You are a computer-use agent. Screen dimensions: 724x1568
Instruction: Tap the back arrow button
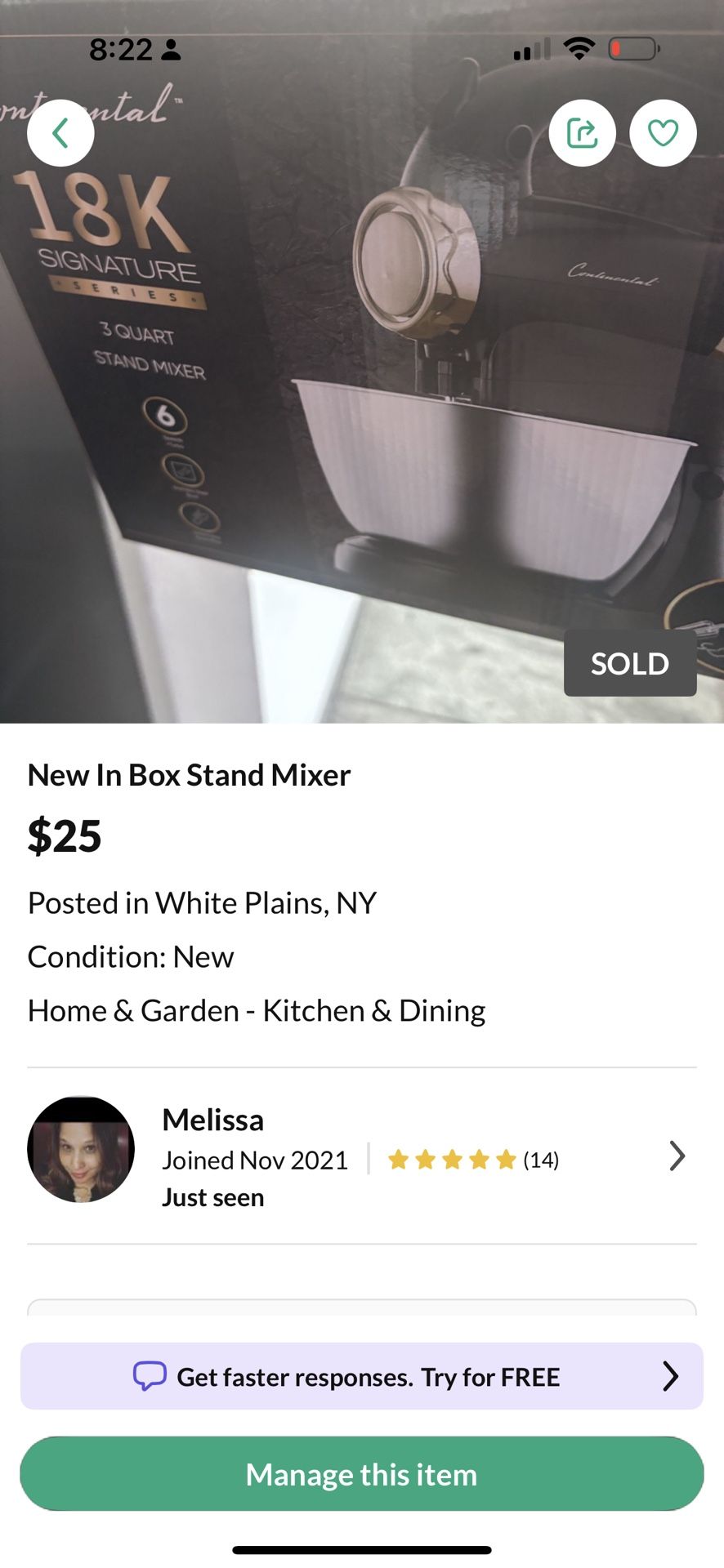(x=60, y=133)
